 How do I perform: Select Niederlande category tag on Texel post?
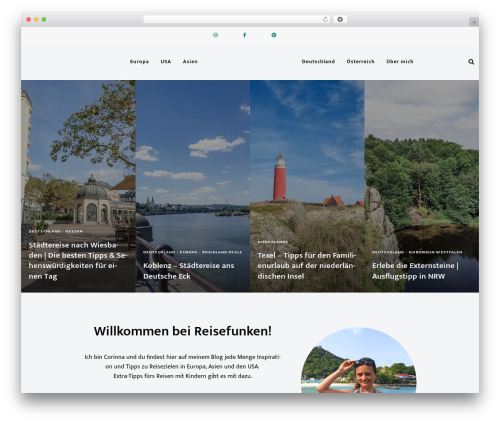click(272, 242)
